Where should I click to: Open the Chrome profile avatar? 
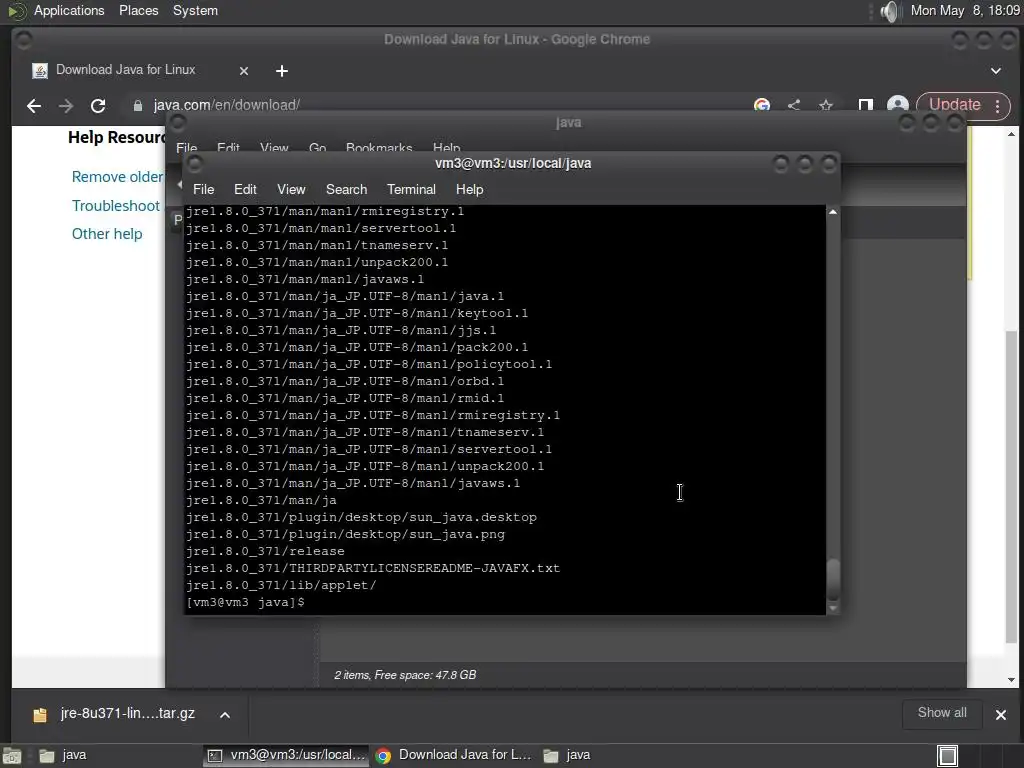tap(897, 105)
